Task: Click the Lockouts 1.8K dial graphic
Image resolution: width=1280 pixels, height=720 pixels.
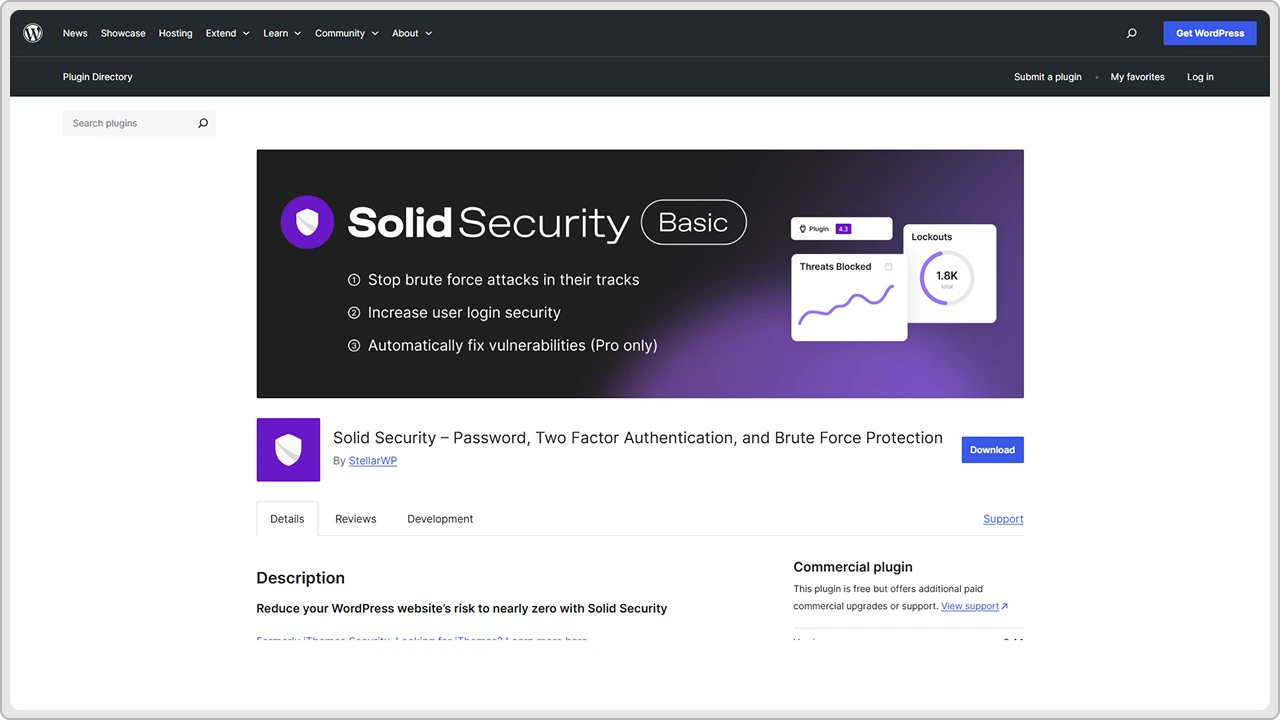Action: click(x=948, y=275)
